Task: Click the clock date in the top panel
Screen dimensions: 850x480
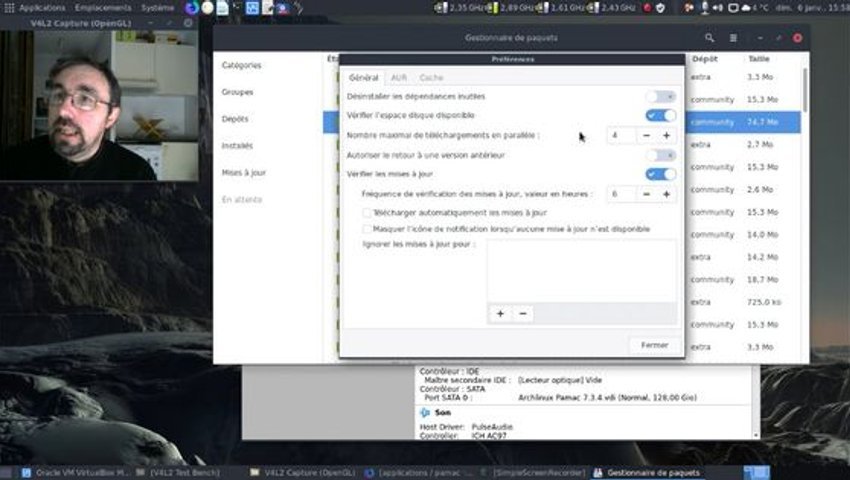Action: pos(812,8)
